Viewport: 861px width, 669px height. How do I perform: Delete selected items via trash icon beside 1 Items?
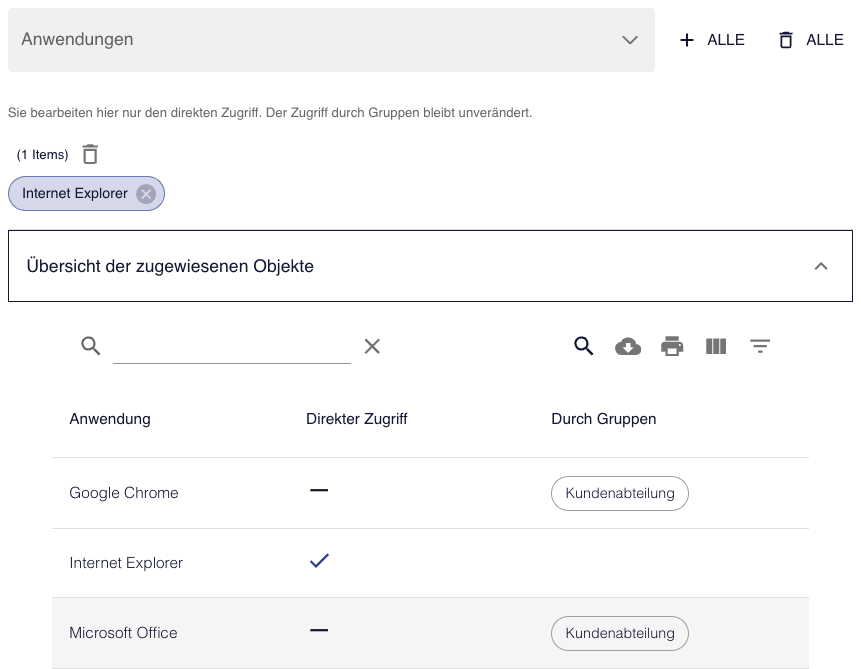click(x=90, y=154)
